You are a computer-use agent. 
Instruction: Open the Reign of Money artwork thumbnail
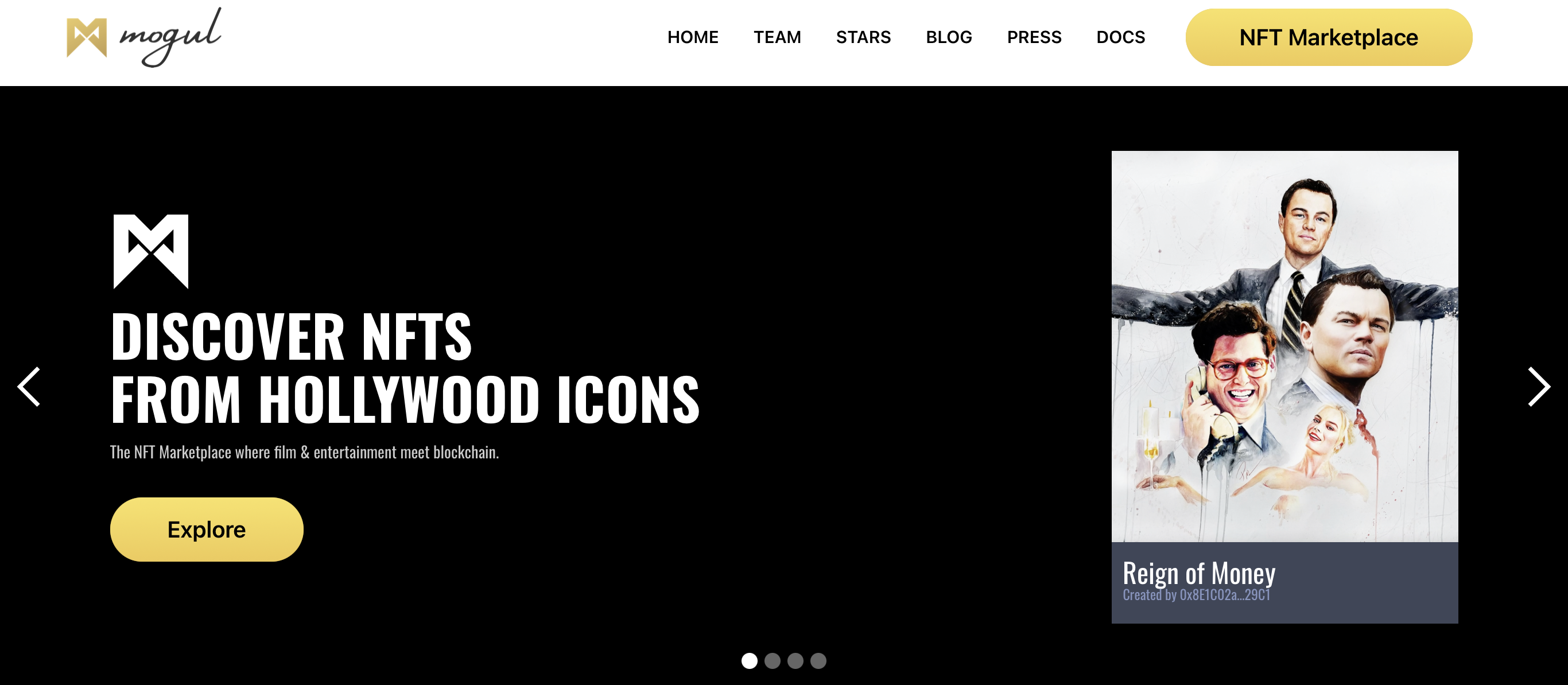pyautogui.click(x=1284, y=346)
